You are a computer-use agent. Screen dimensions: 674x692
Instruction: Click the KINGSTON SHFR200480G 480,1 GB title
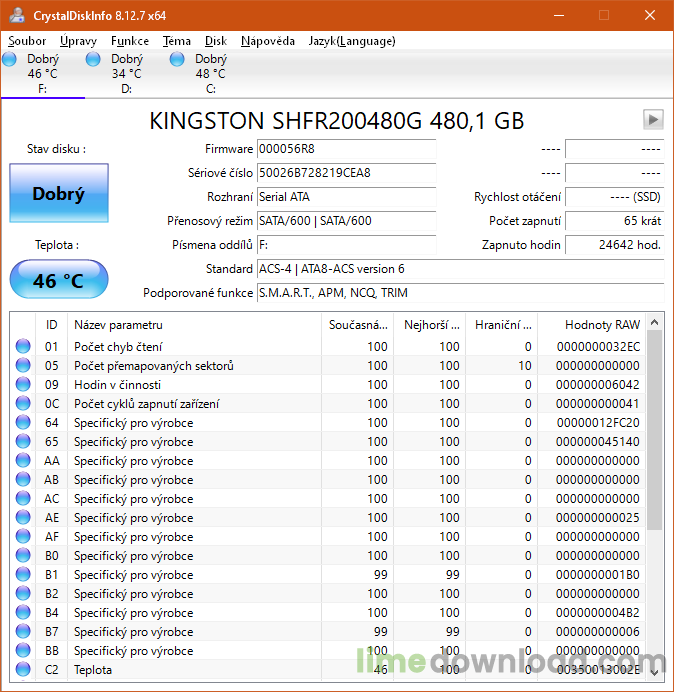pyautogui.click(x=337, y=120)
